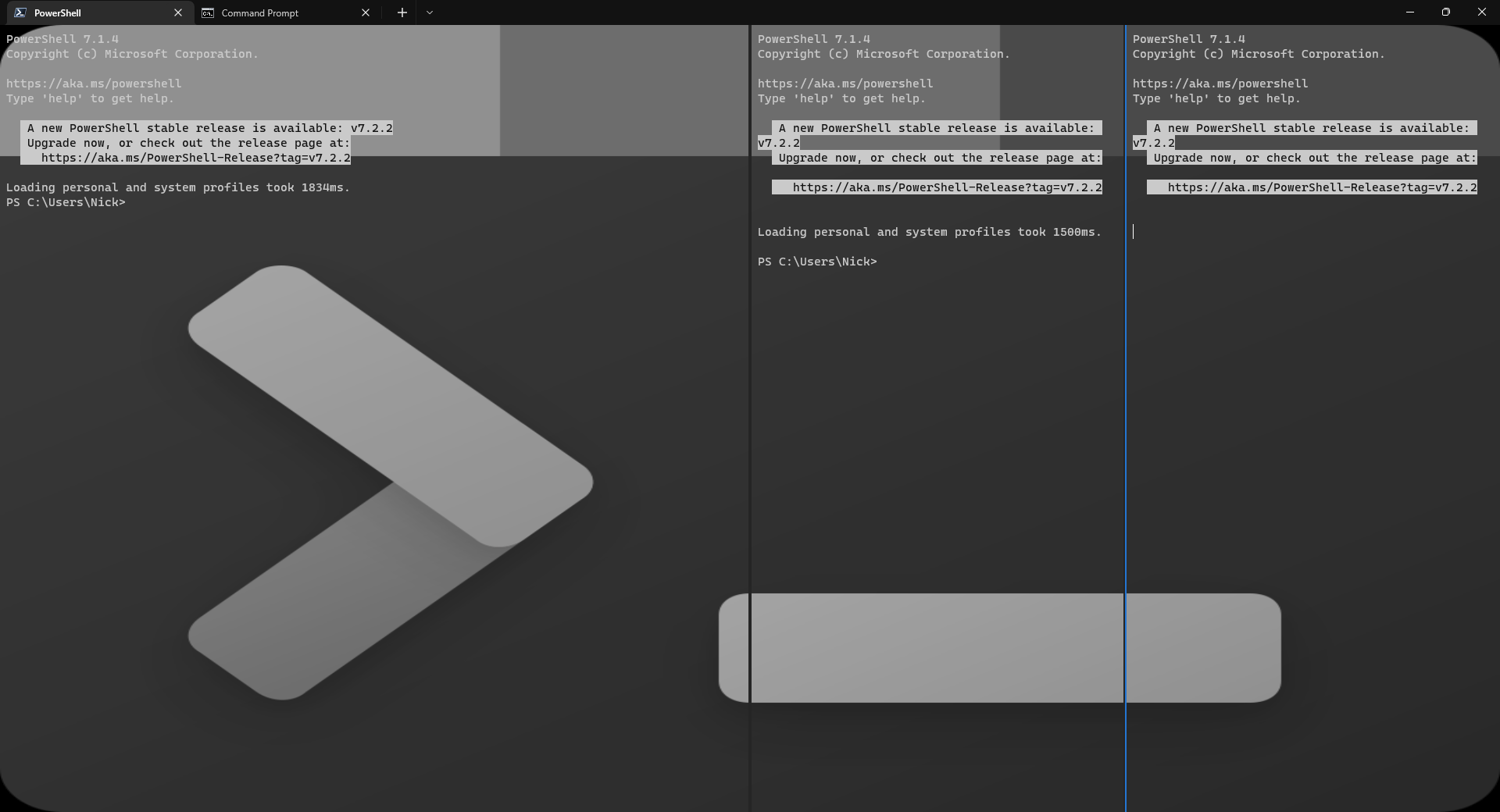Open a new tab with plus button
Image resolution: width=1500 pixels, height=812 pixels.
(x=402, y=12)
